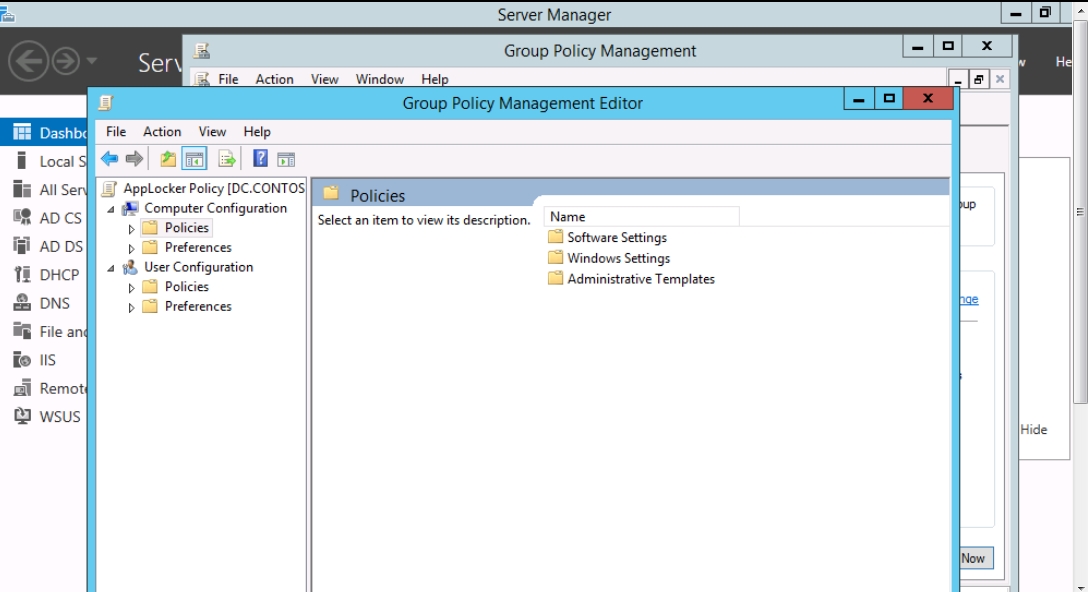Screen dimensions: 1088x592
Task: Click the Name column header
Action: [x=642, y=217]
